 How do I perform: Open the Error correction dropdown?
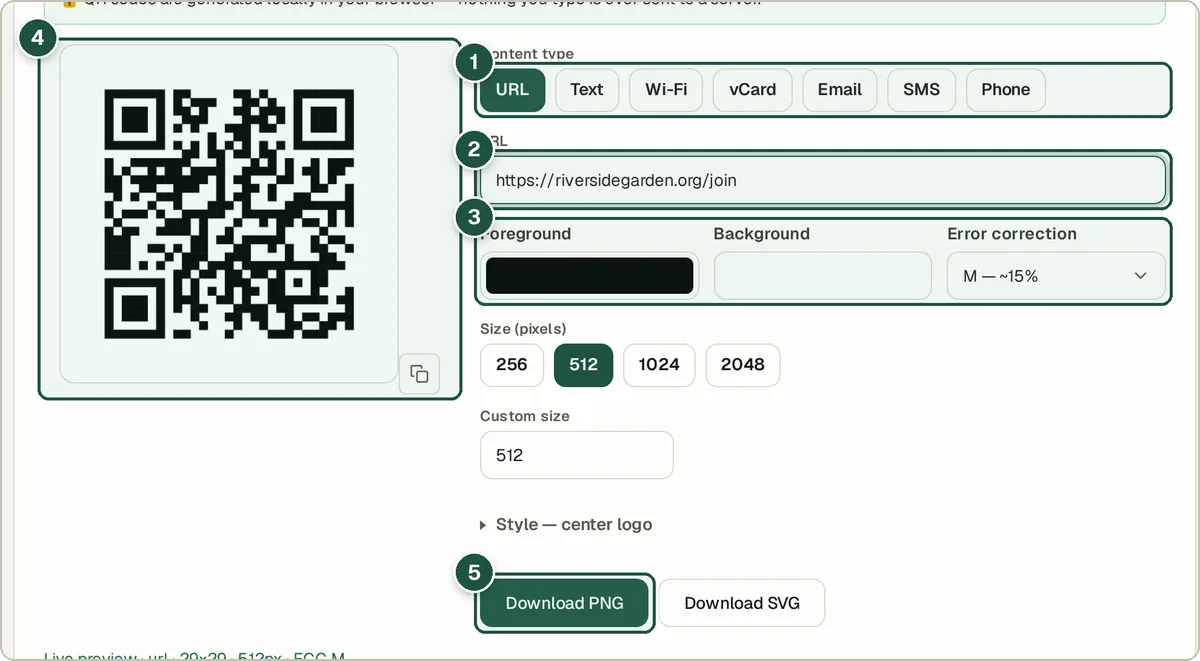1056,276
